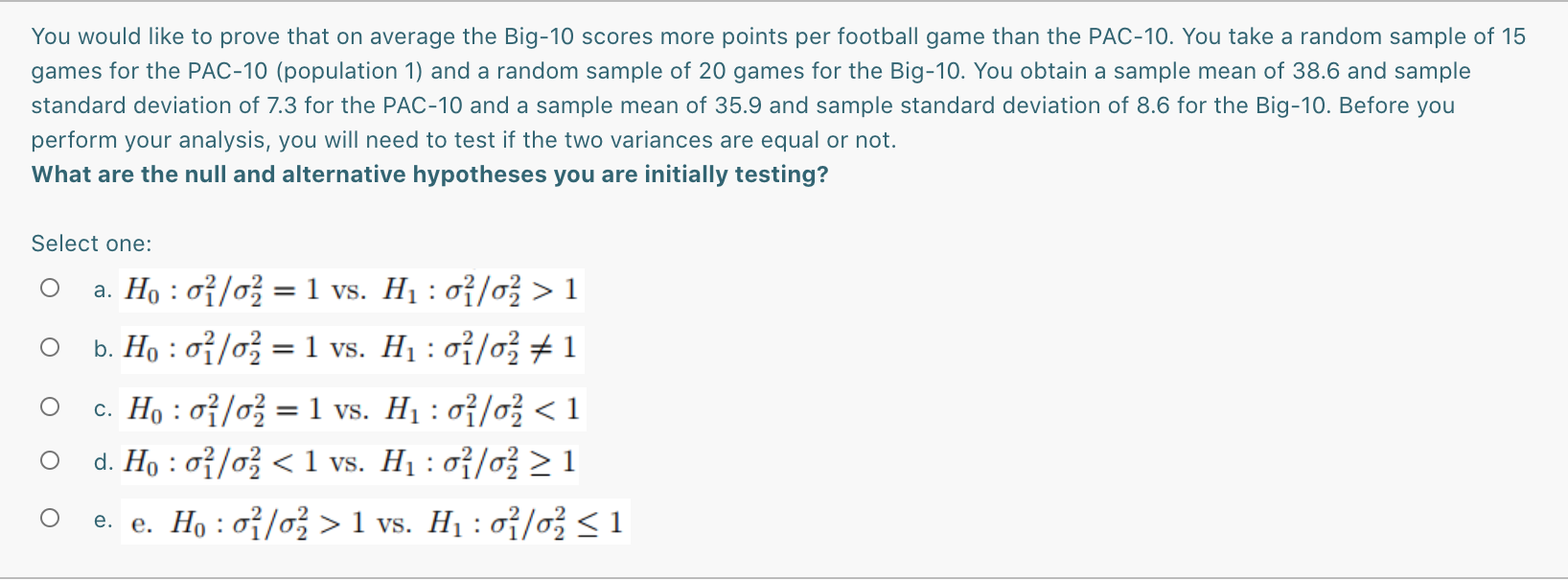Mark radio button for option e
1568x581 pixels.
coord(50,519)
